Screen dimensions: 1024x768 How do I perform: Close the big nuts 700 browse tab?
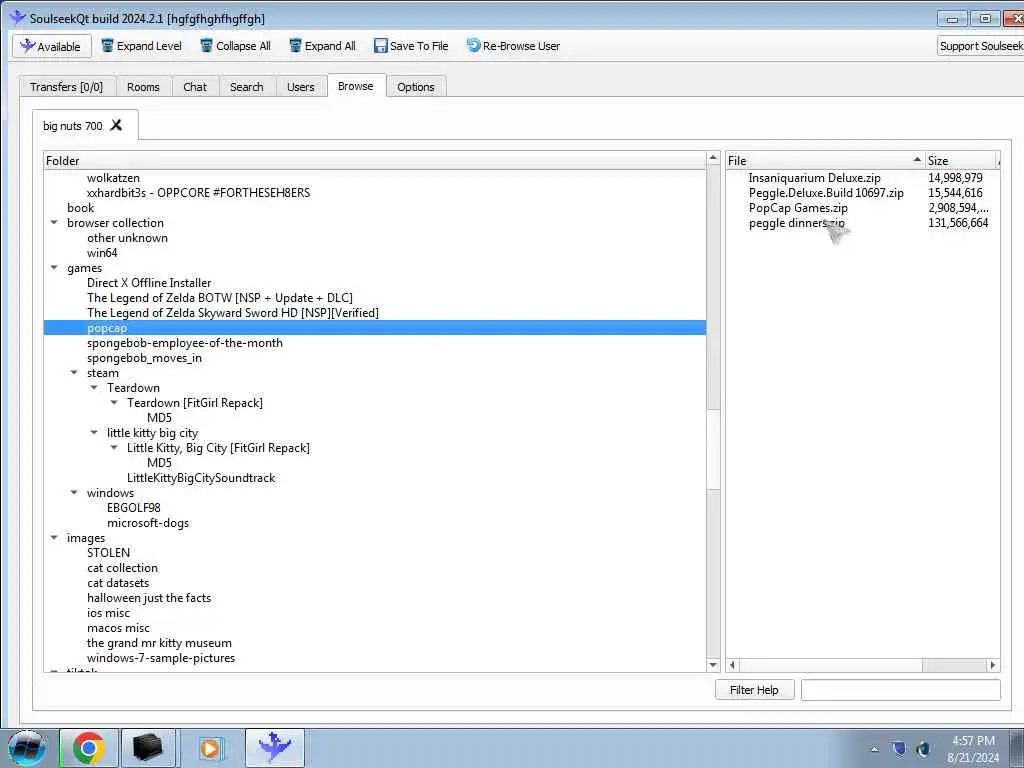click(x=116, y=125)
